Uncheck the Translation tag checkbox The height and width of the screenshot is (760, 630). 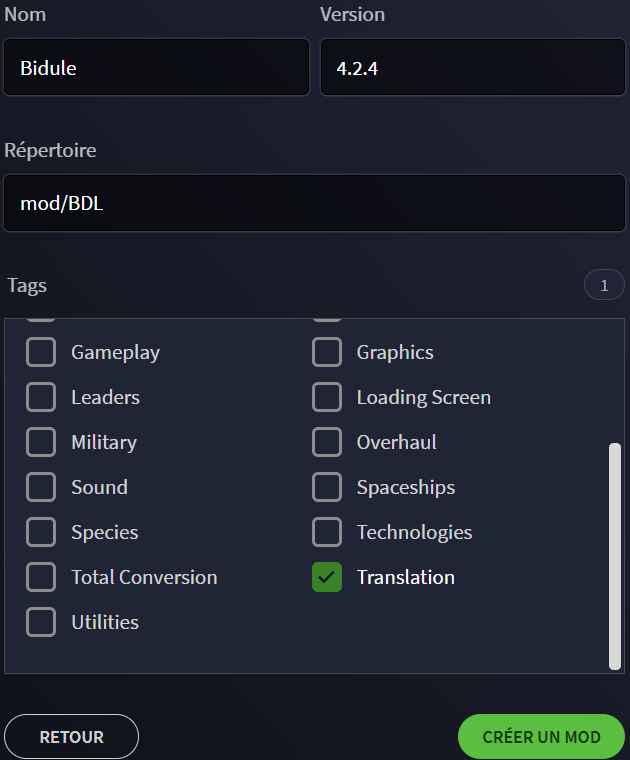click(327, 577)
